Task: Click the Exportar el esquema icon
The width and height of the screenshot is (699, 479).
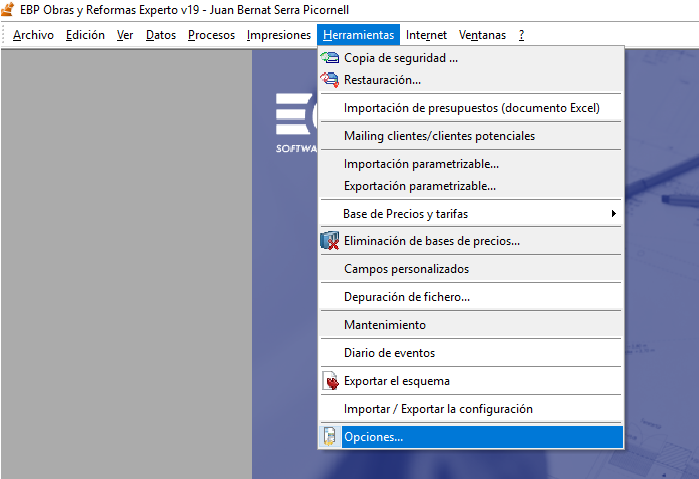Action: 330,381
